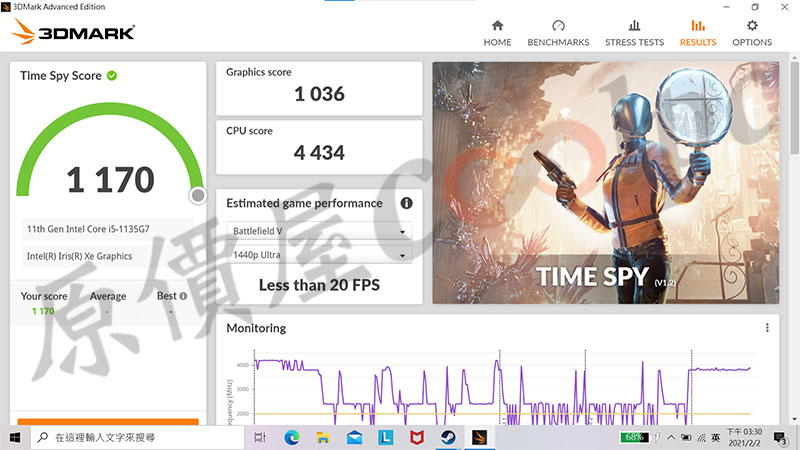Show info for Estimated game performance

coord(406,203)
